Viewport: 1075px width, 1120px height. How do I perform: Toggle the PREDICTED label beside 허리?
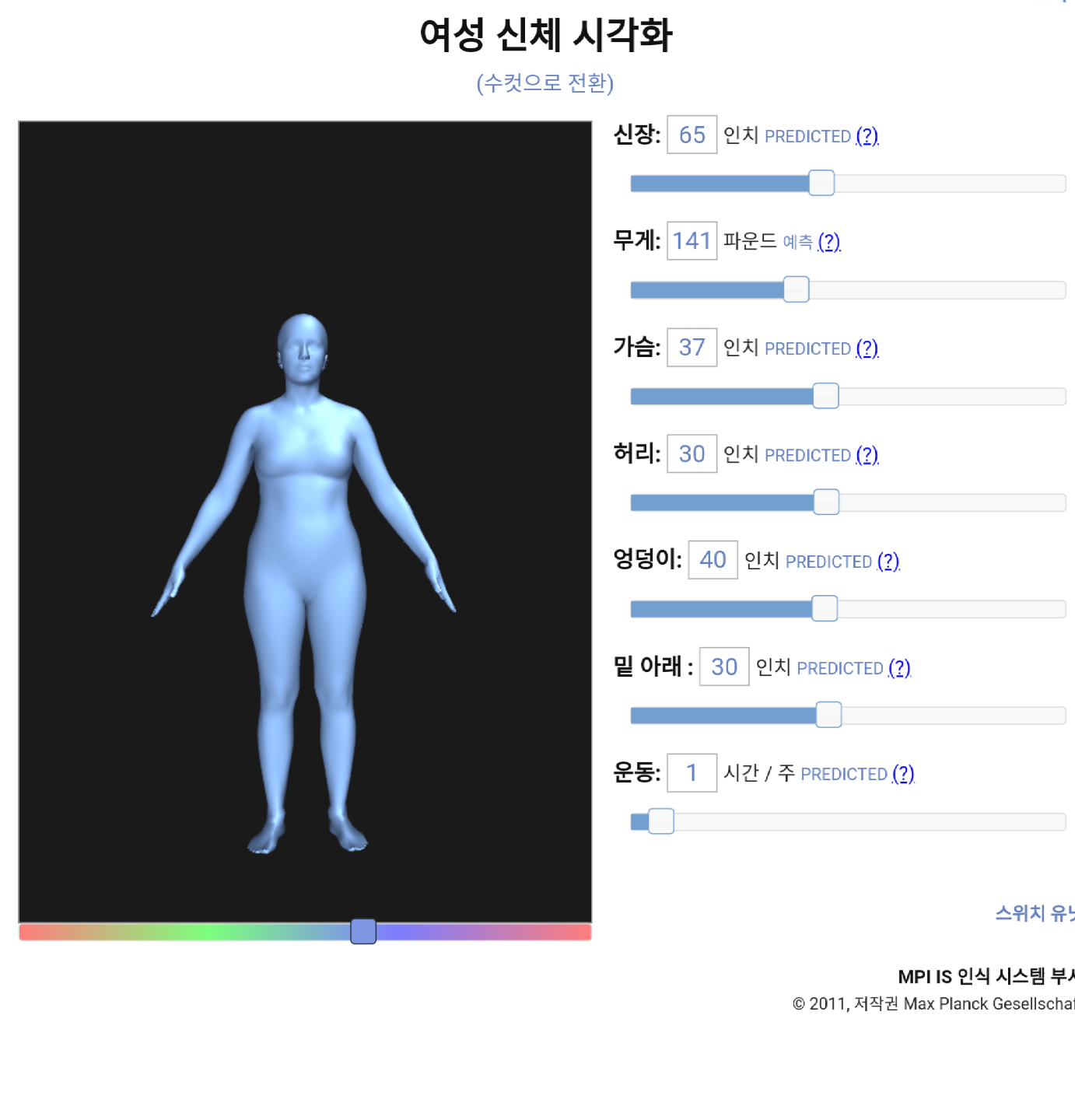(x=807, y=455)
